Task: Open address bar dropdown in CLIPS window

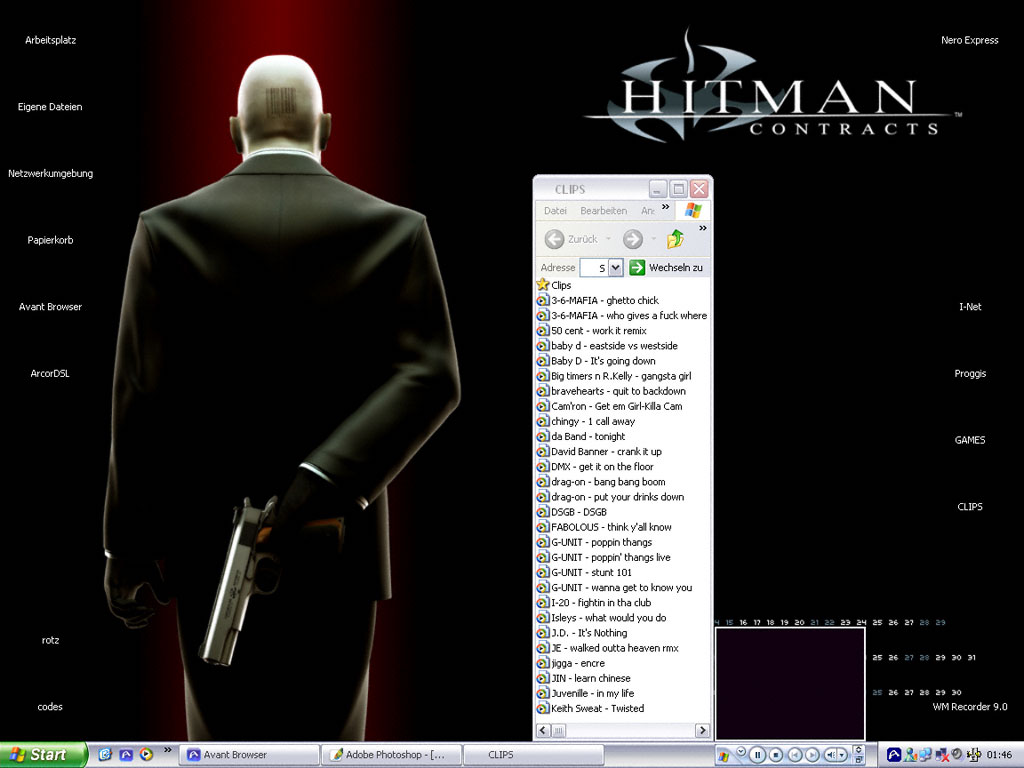Action: (615, 267)
